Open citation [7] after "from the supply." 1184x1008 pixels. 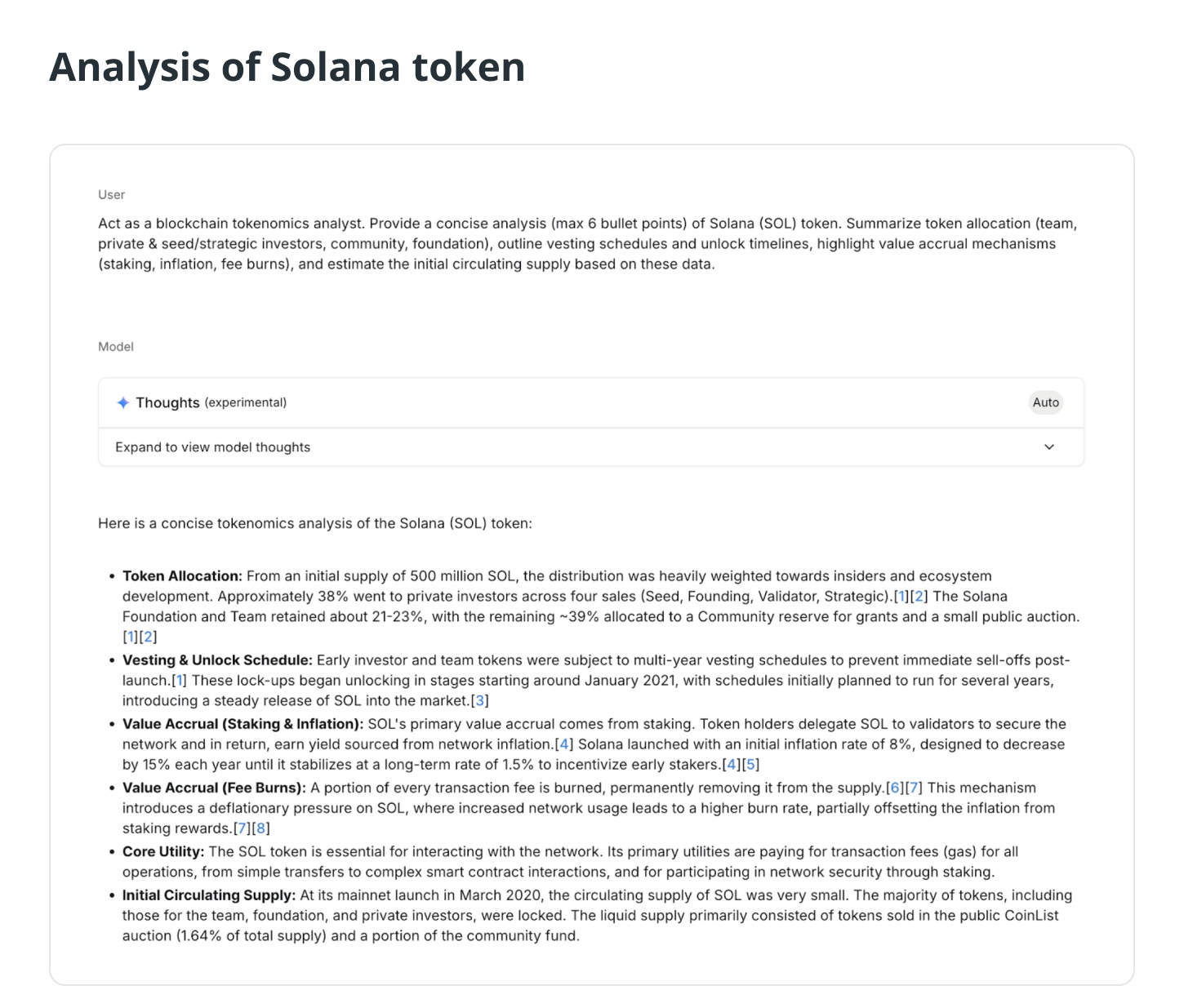click(x=915, y=788)
